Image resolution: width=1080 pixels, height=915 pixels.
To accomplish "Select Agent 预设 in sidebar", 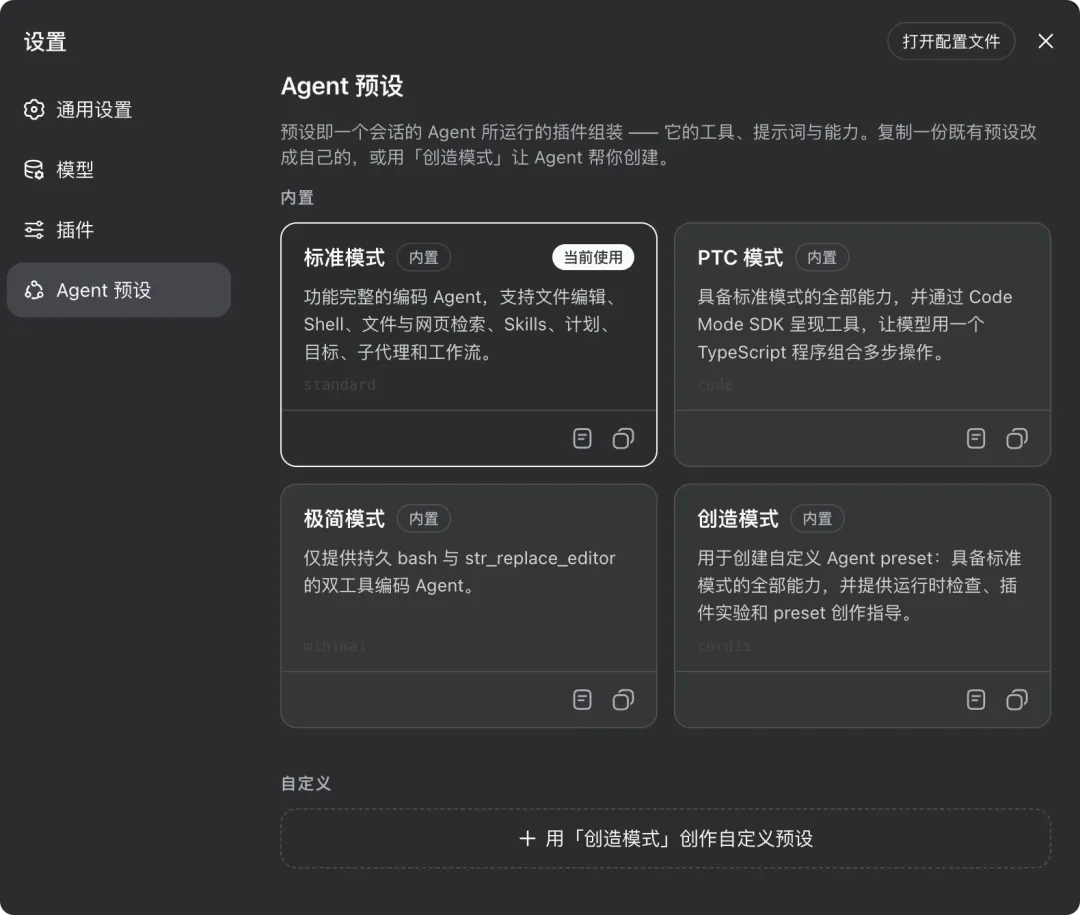I will [118, 290].
